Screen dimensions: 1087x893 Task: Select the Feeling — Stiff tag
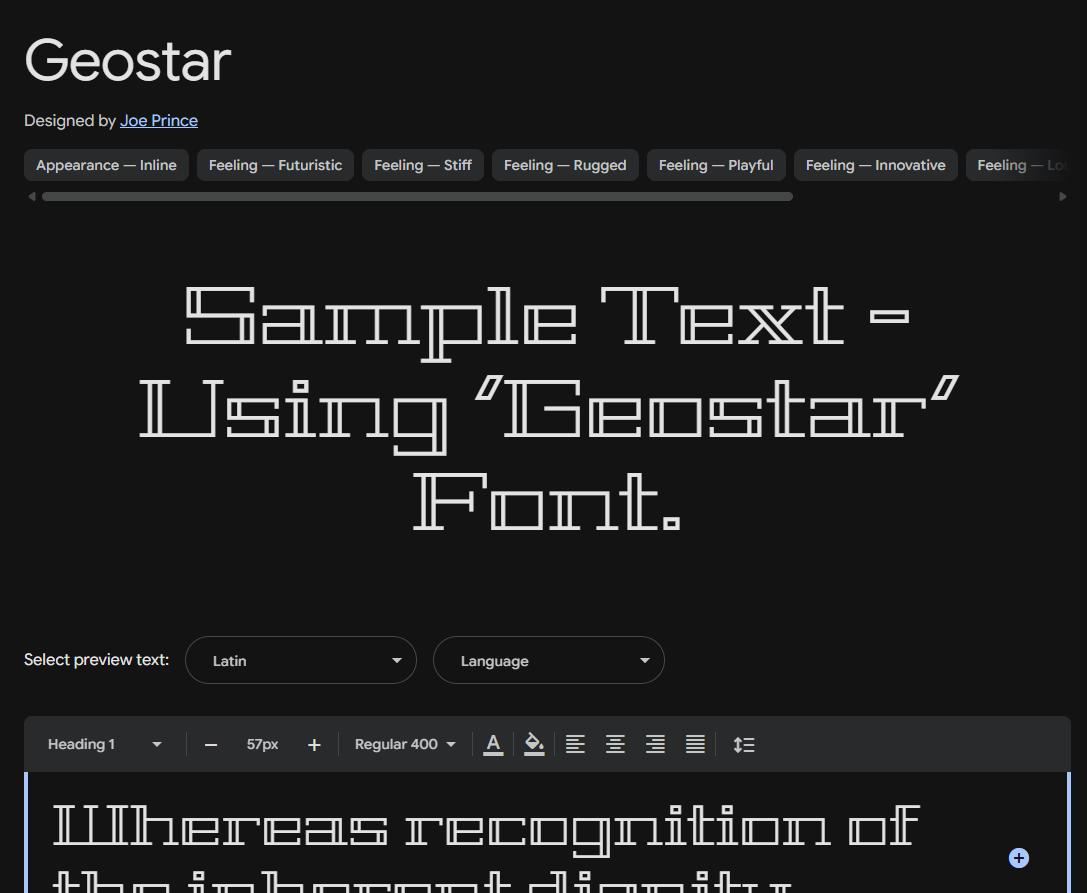click(423, 165)
